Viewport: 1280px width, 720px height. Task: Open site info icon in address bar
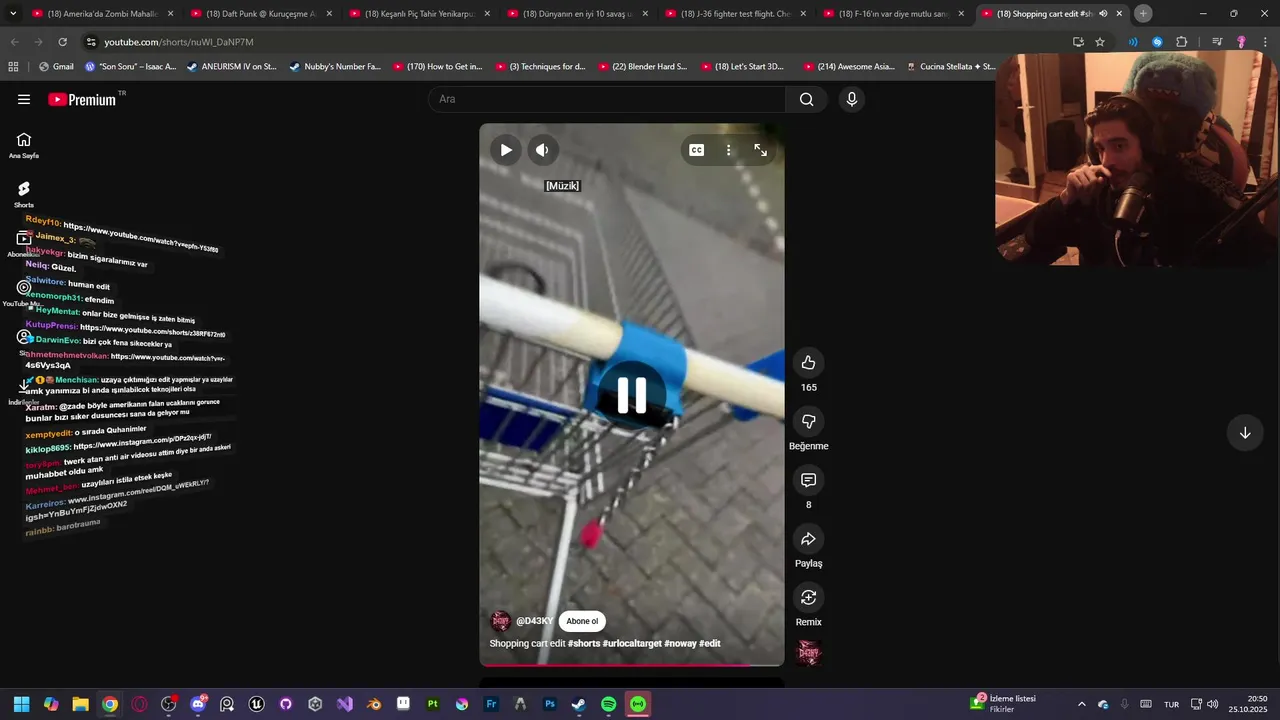point(91,42)
